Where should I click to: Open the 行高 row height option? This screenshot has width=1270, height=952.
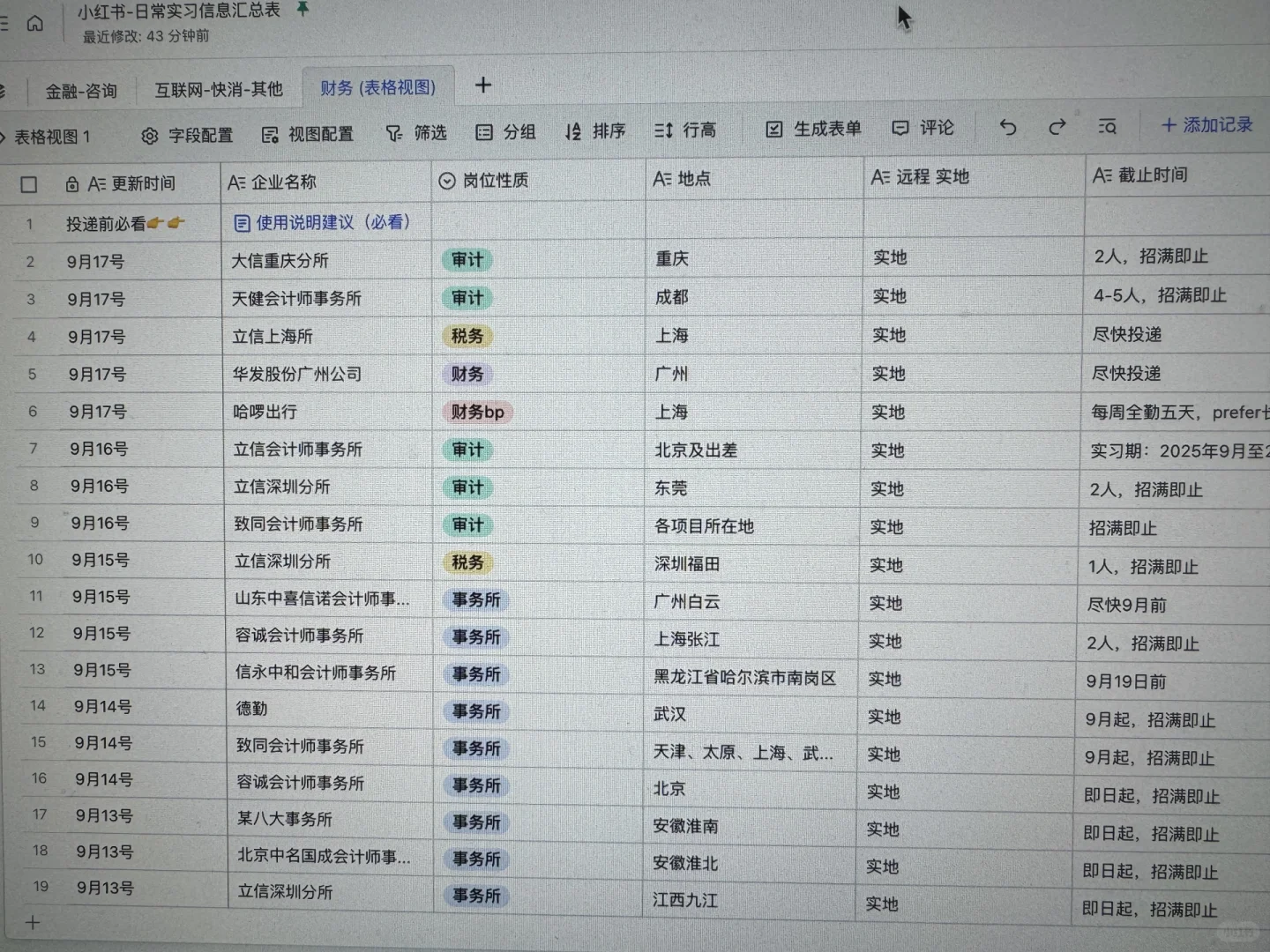pyautogui.click(x=685, y=130)
